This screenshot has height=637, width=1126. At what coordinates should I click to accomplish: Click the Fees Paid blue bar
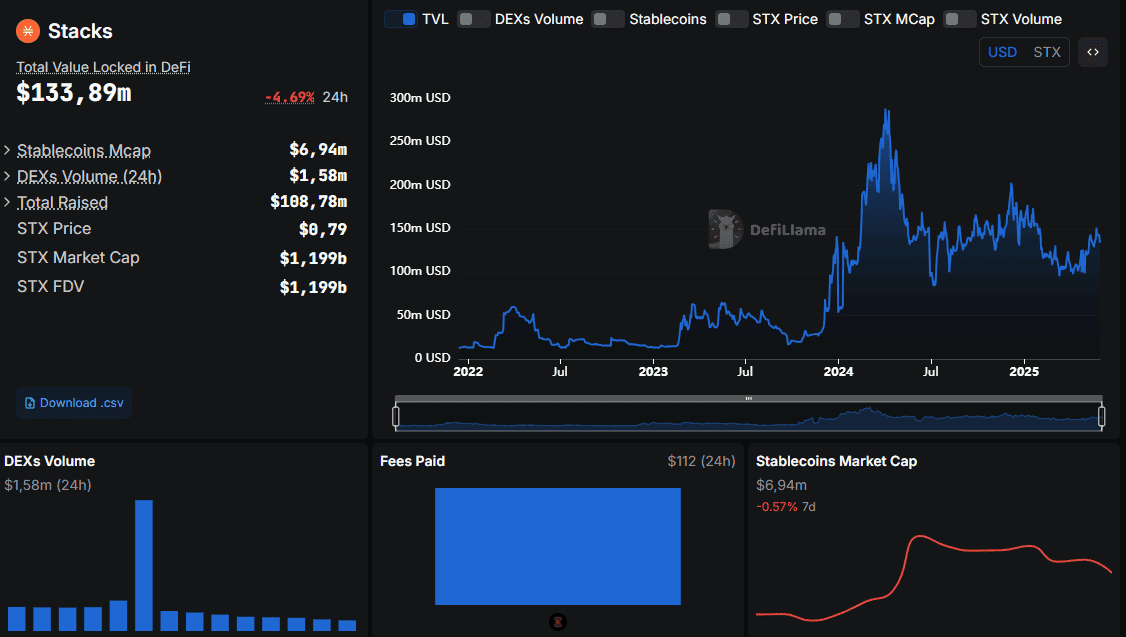coord(558,547)
